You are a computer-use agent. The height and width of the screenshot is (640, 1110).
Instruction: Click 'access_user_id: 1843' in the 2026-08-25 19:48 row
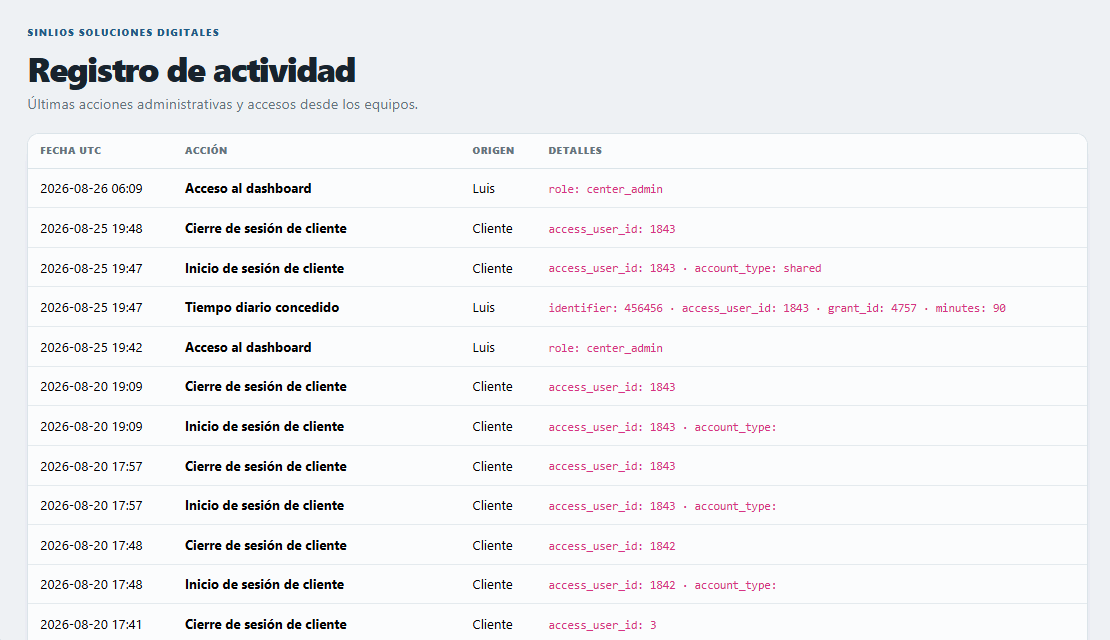(x=612, y=229)
